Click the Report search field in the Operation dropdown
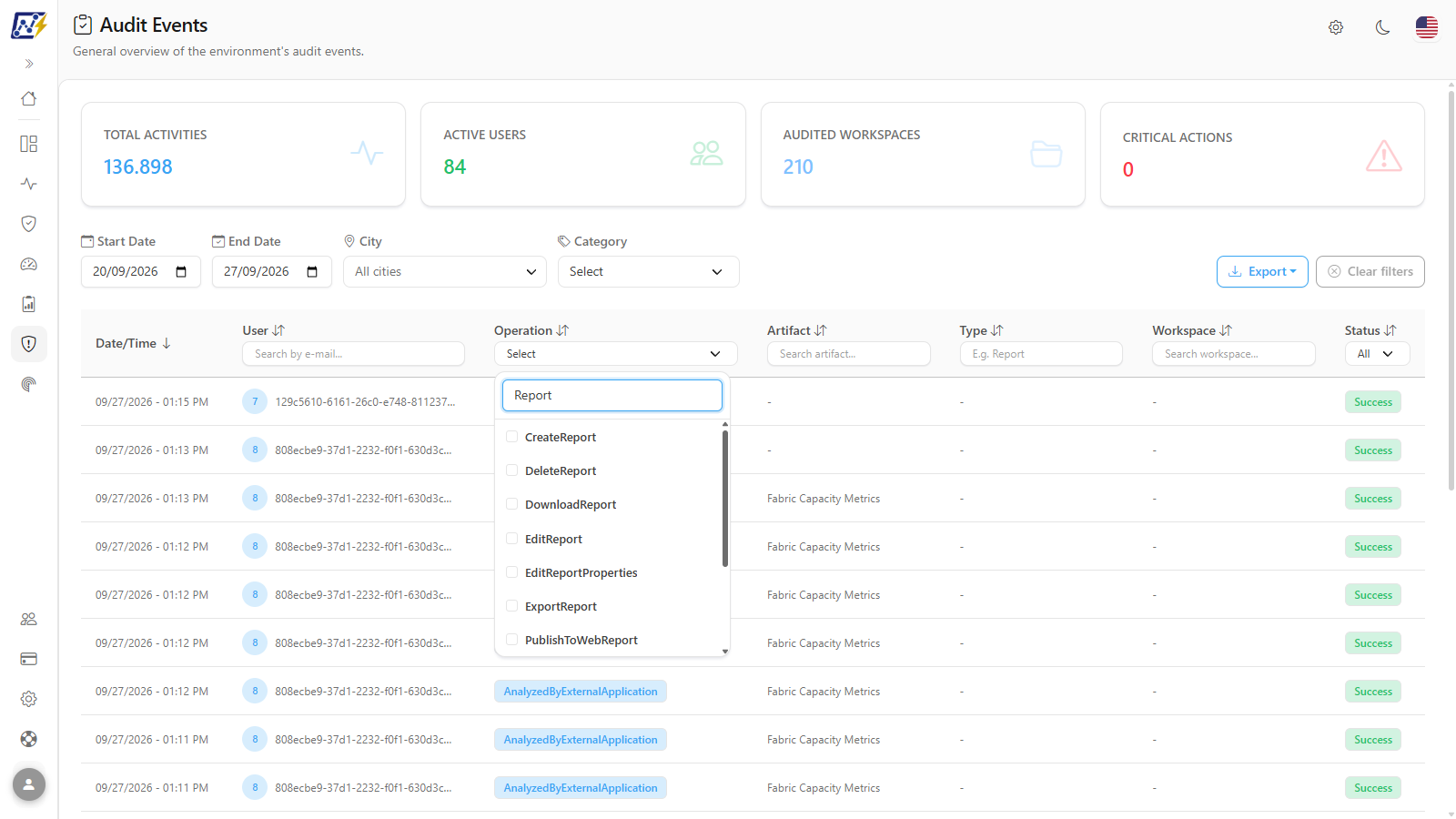The image size is (1456, 819). click(612, 395)
